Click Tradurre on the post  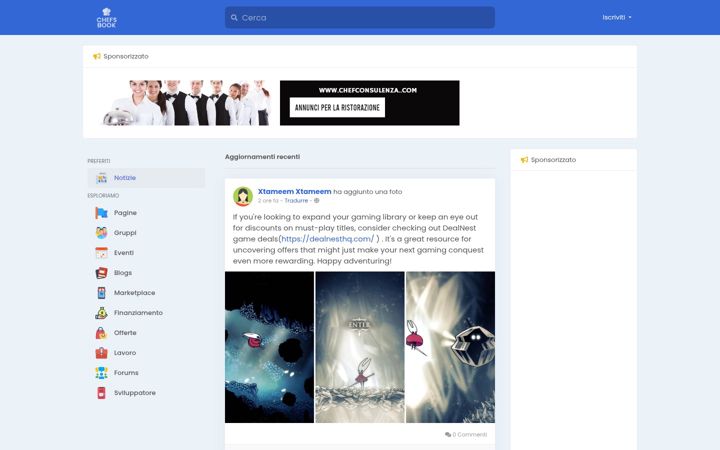click(x=296, y=201)
